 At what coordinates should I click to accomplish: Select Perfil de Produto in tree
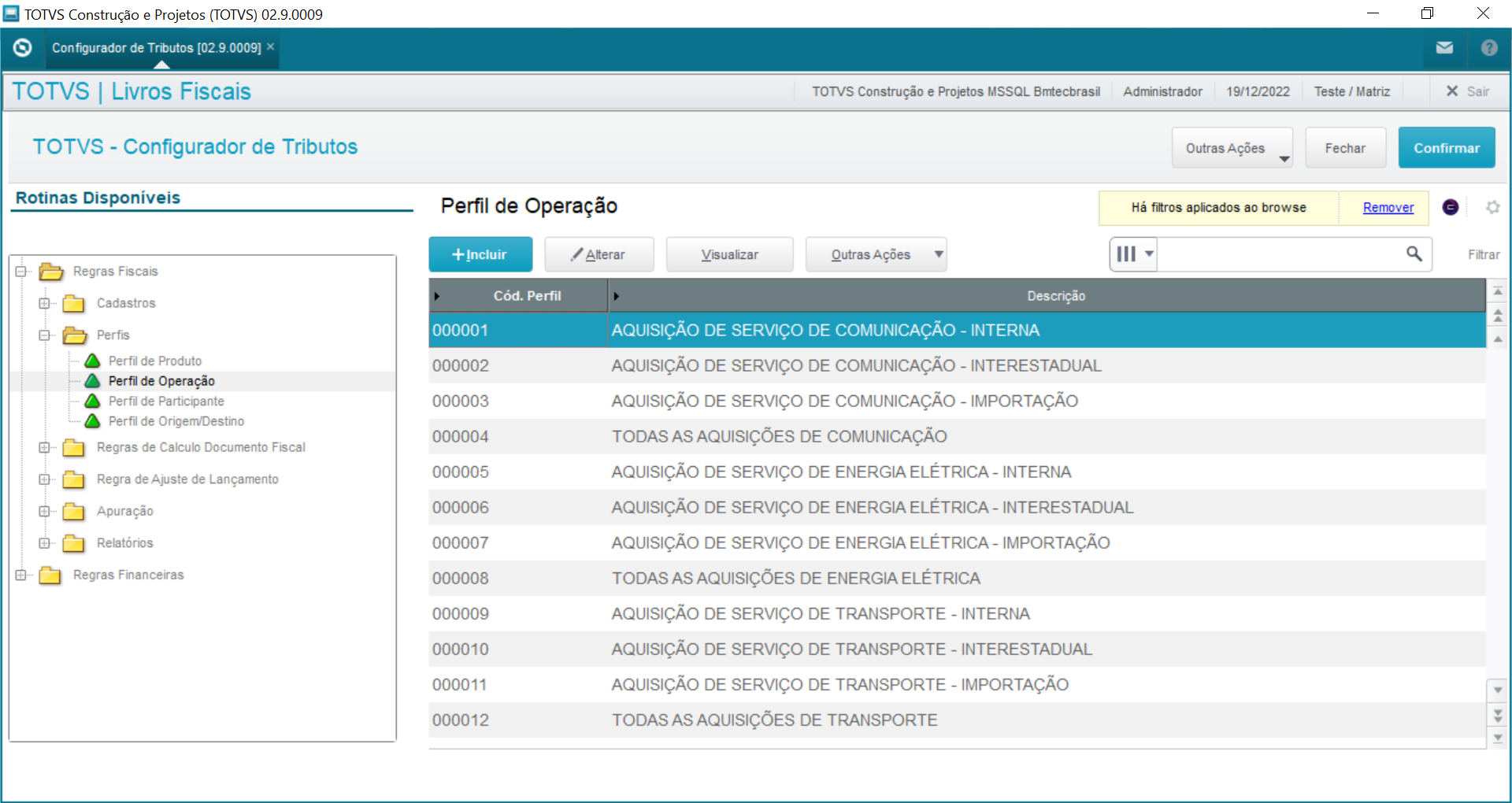click(x=155, y=361)
